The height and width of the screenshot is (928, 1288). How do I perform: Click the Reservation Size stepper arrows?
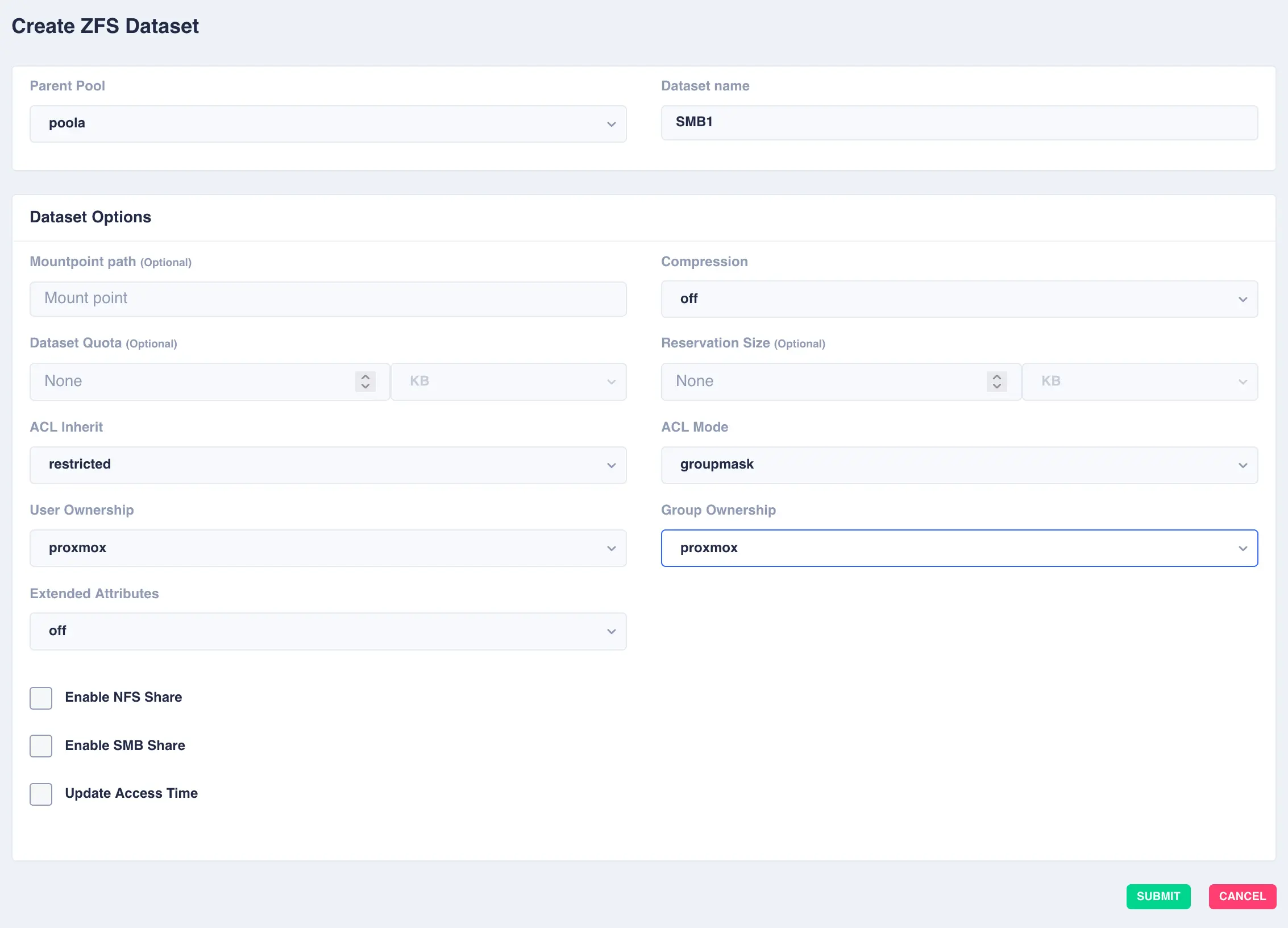tap(997, 381)
